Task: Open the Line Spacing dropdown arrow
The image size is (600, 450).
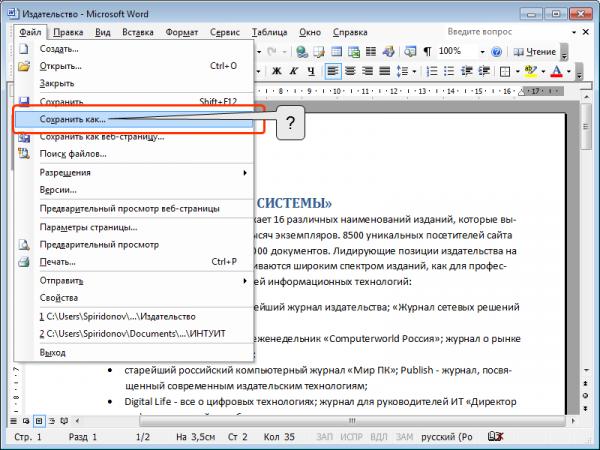Action: [414, 72]
